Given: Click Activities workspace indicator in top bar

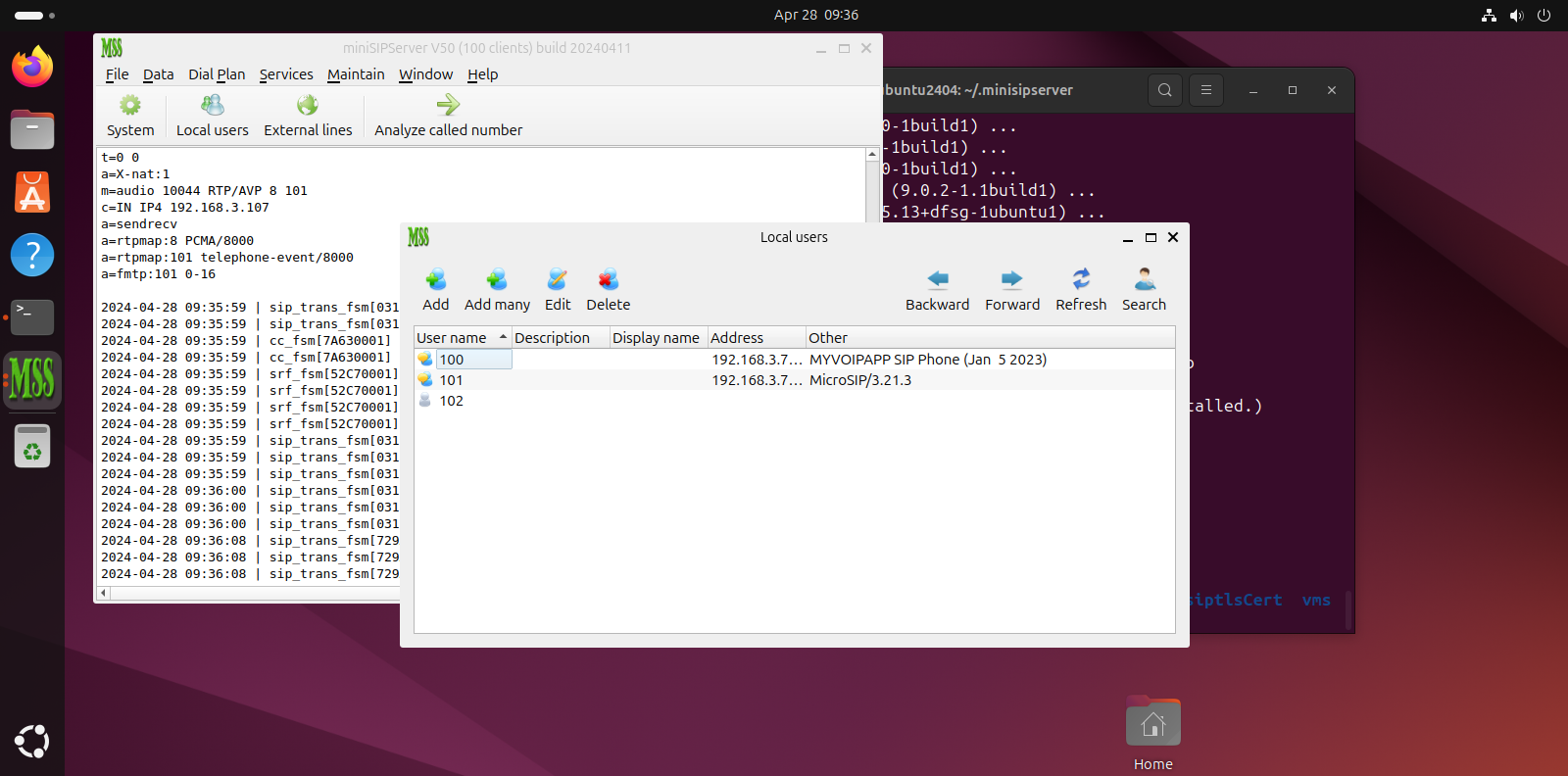Looking at the screenshot, I should [34, 16].
